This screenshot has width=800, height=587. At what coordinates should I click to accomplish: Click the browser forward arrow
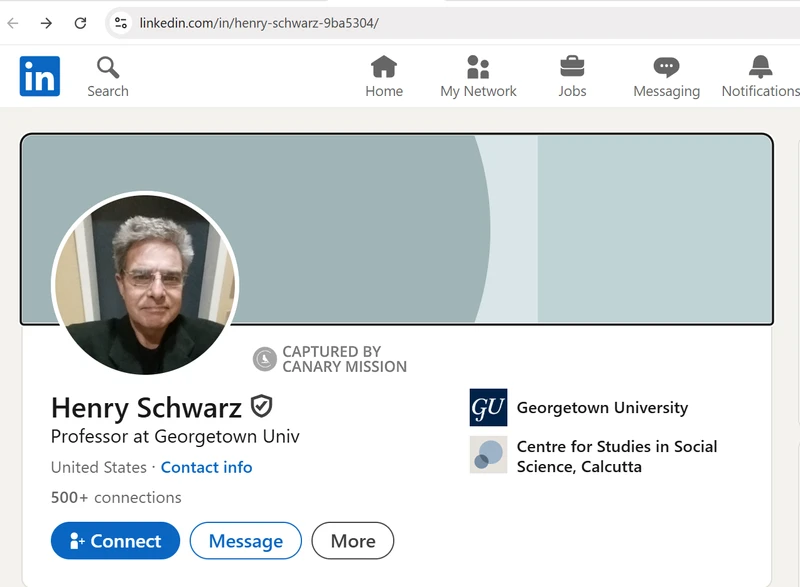46,23
